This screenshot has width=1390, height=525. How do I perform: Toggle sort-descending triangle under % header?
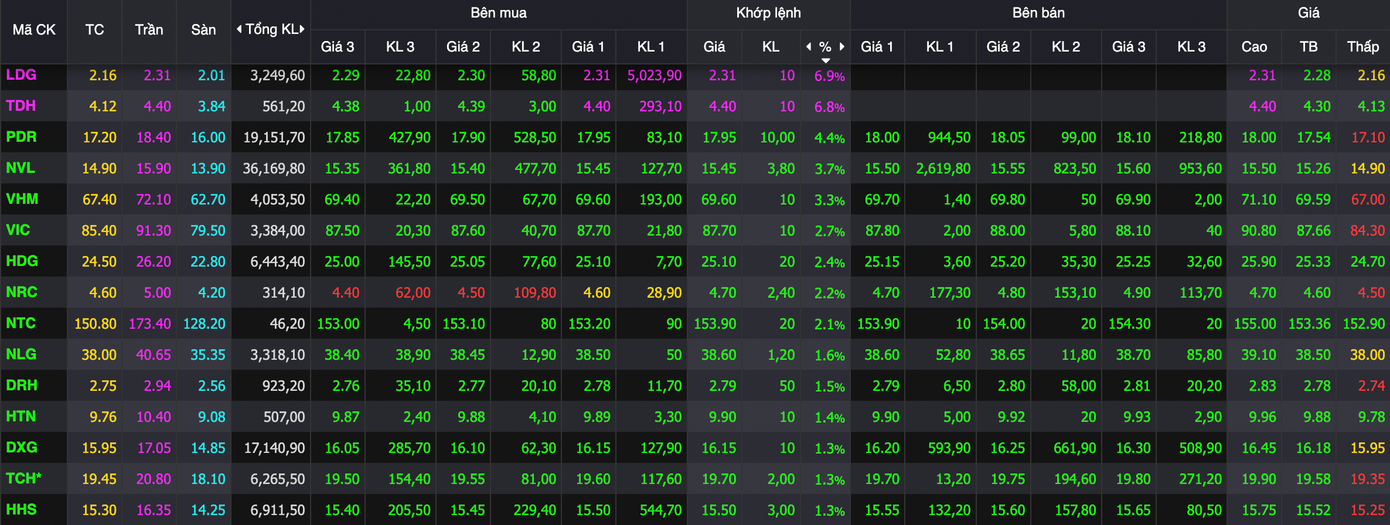point(825,60)
